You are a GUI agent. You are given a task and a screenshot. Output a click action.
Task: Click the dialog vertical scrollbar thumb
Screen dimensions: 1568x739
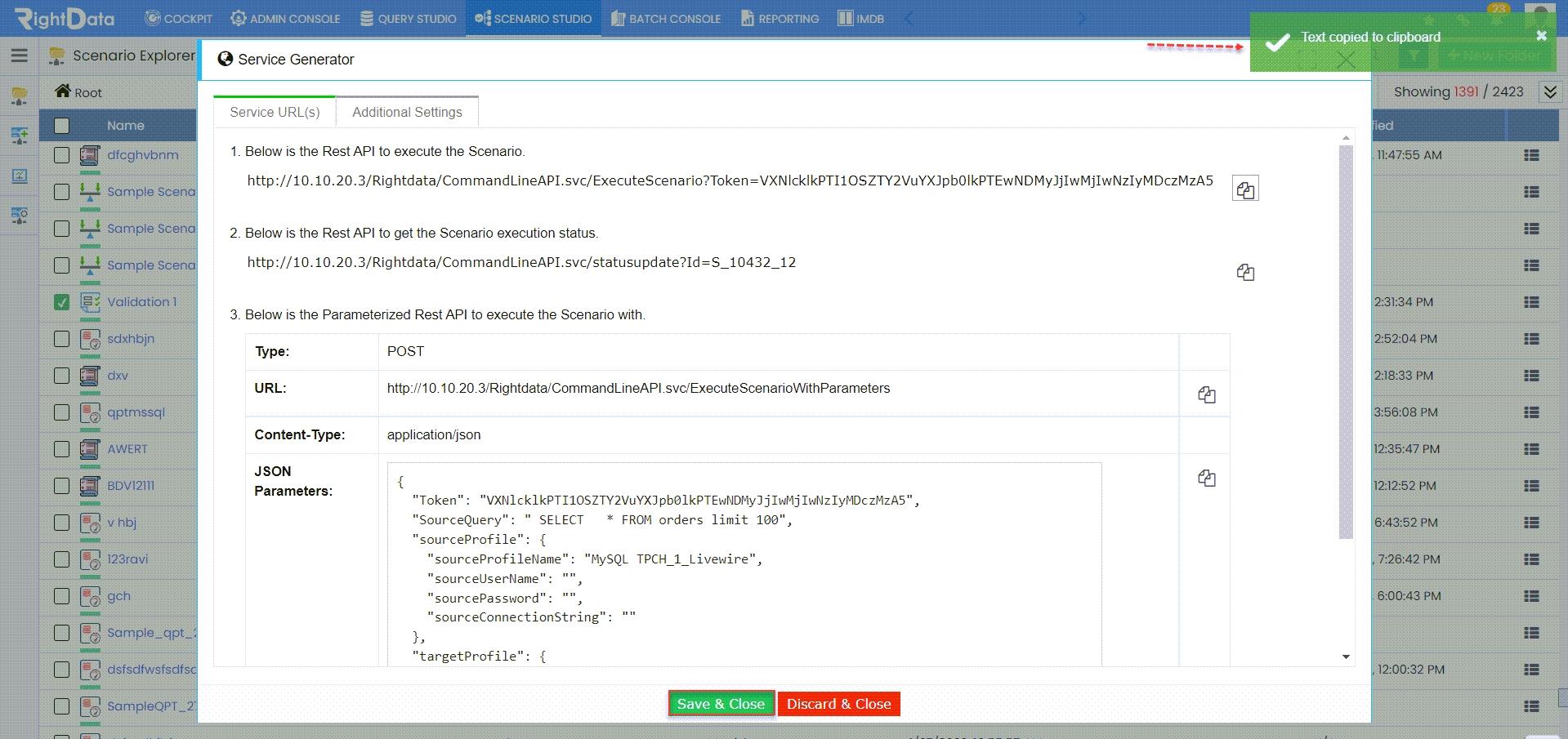1346,342
